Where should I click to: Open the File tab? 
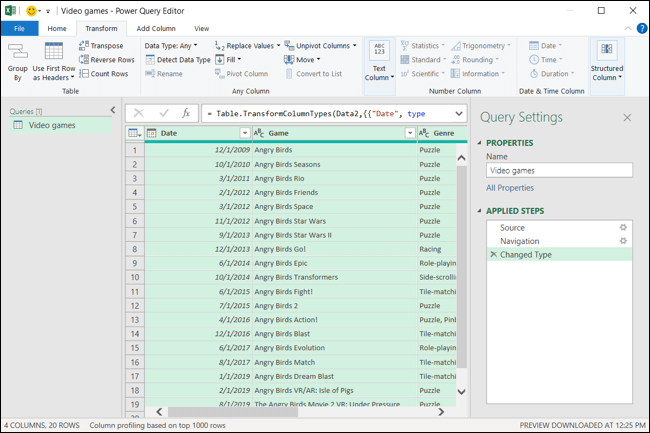tap(19, 29)
